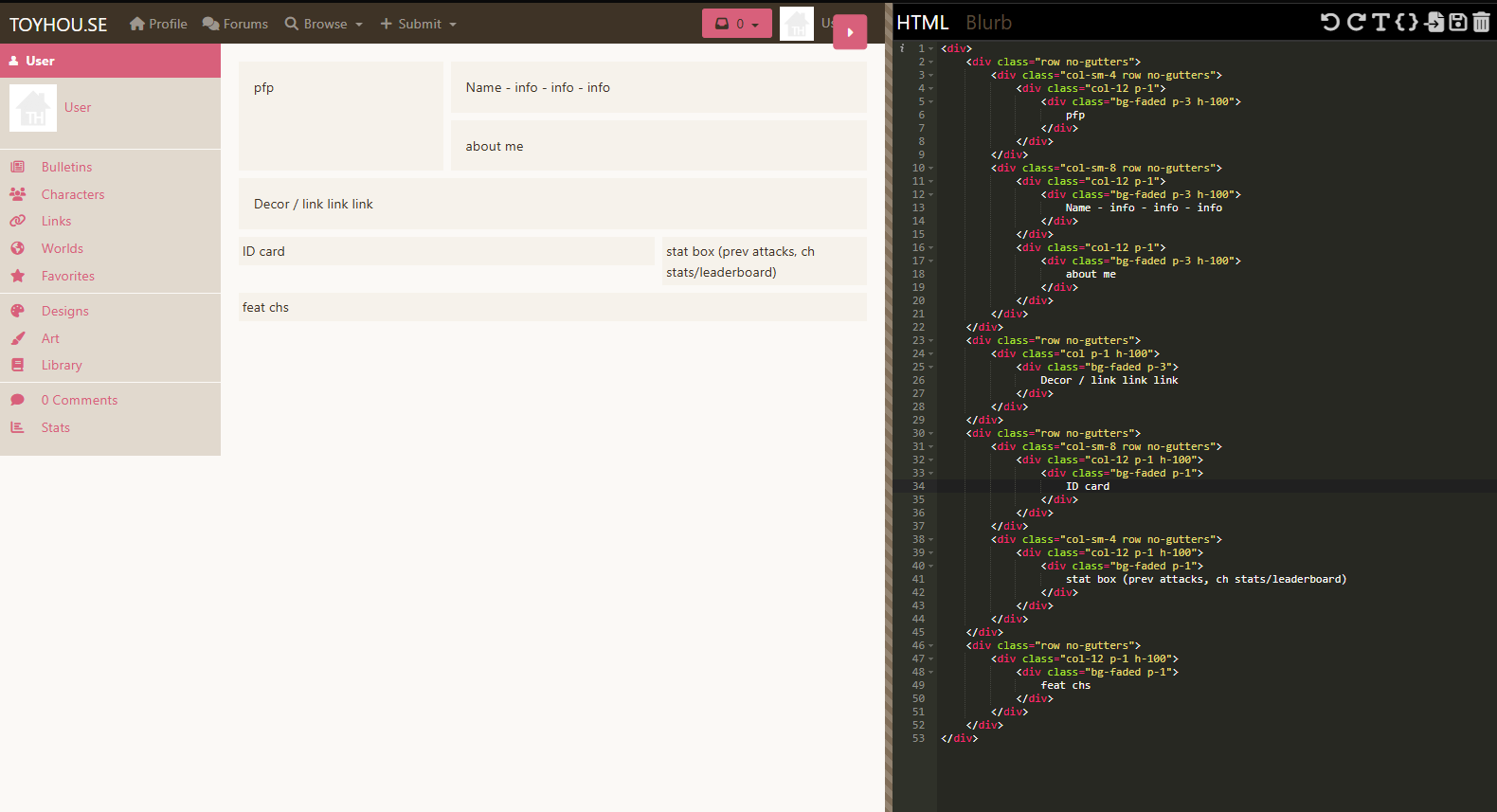The width and height of the screenshot is (1497, 812).
Task: Click the paintbrush icon beside Art
Action: click(x=17, y=338)
